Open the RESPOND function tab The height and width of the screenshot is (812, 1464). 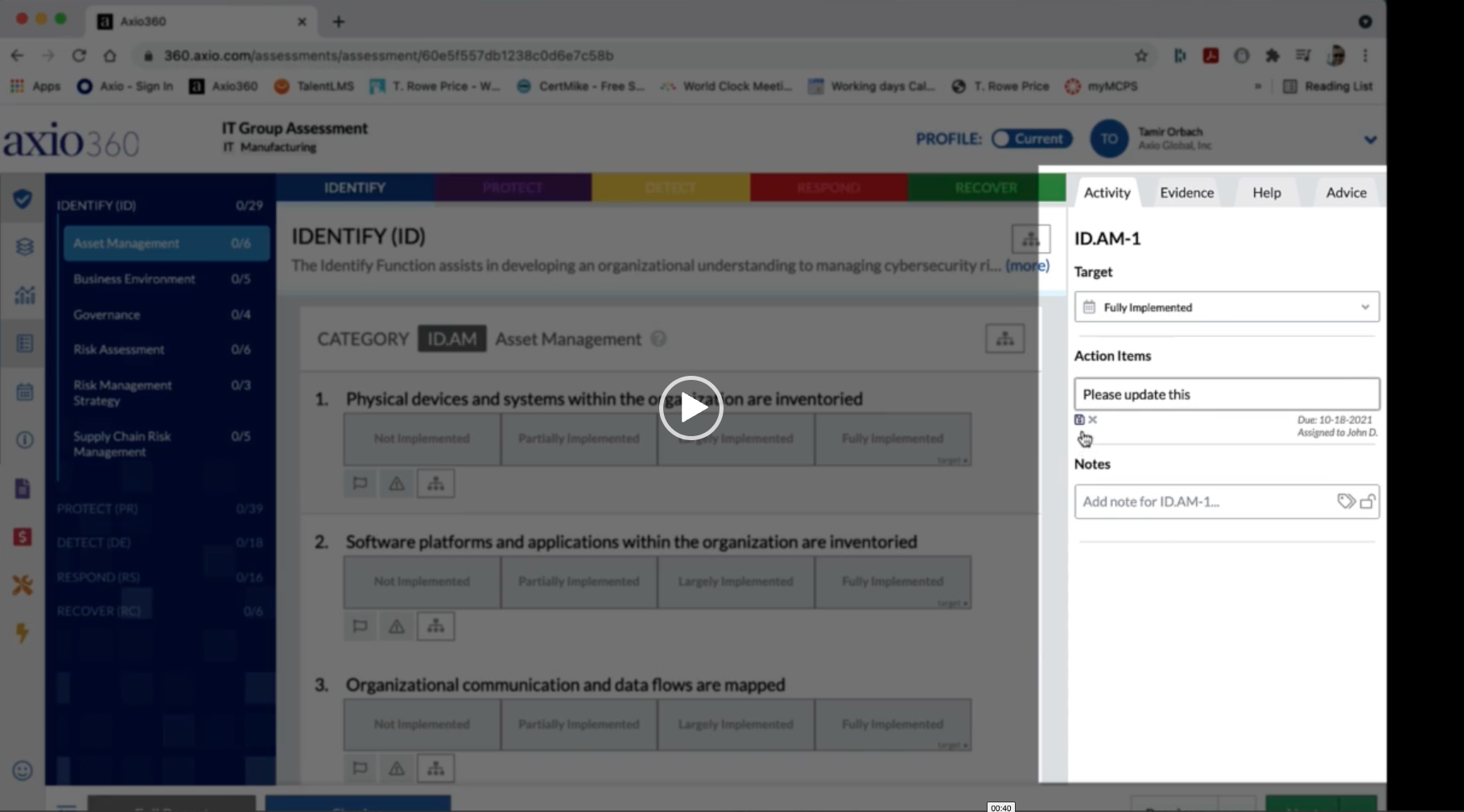pos(828,188)
